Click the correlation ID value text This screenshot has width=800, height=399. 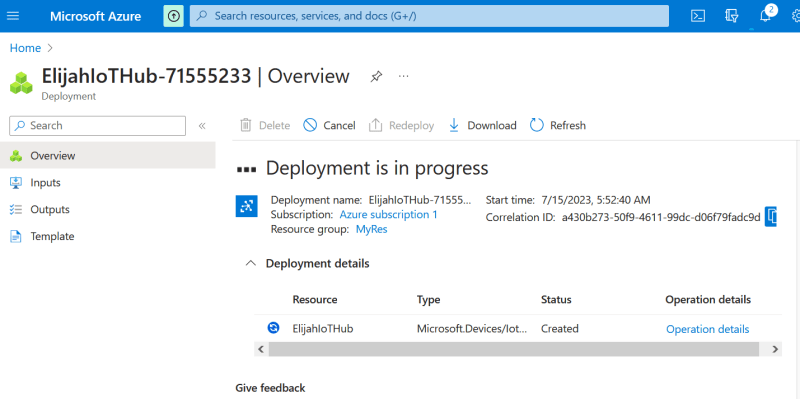click(661, 218)
